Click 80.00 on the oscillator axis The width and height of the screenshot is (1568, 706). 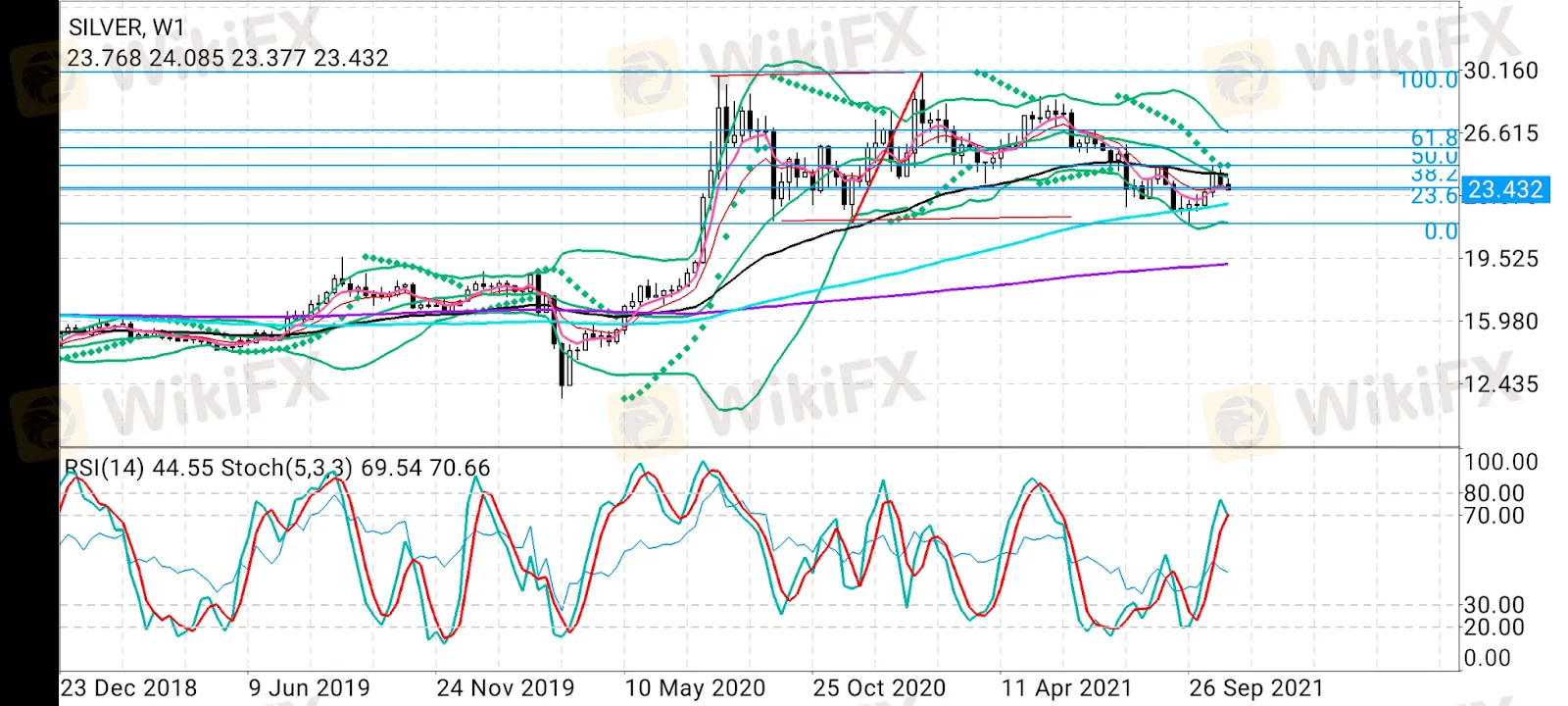[x=1494, y=493]
